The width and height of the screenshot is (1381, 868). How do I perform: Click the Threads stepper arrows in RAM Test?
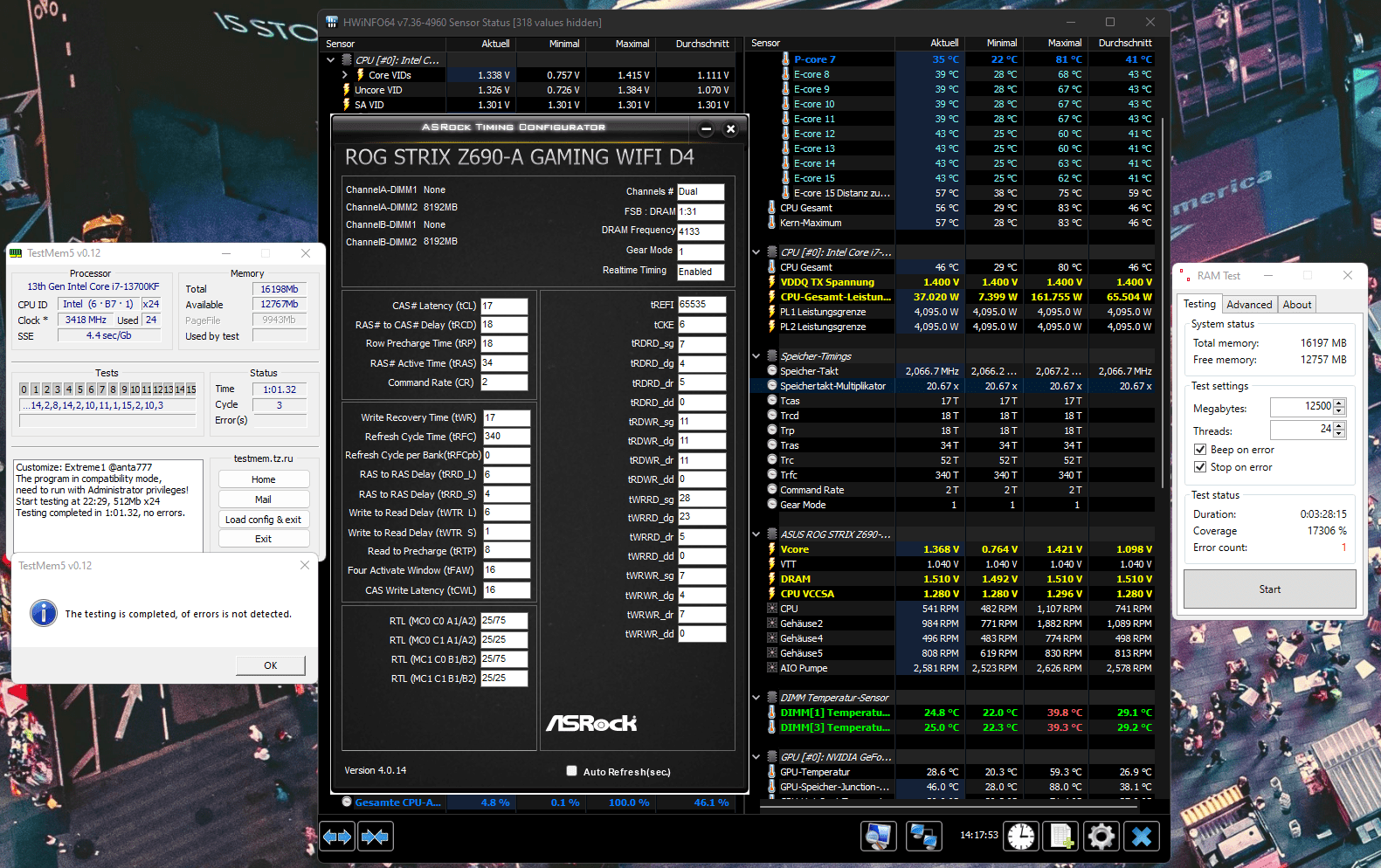point(1340,430)
